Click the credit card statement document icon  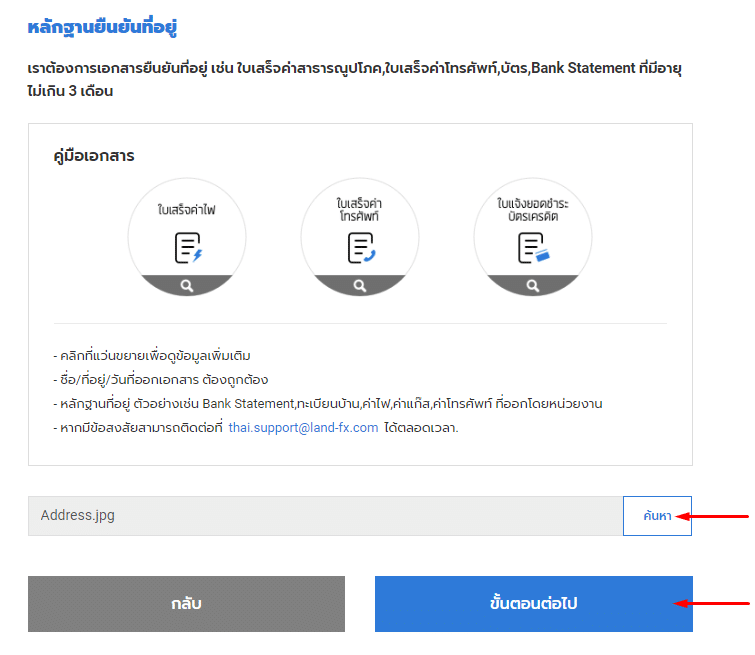point(533,247)
